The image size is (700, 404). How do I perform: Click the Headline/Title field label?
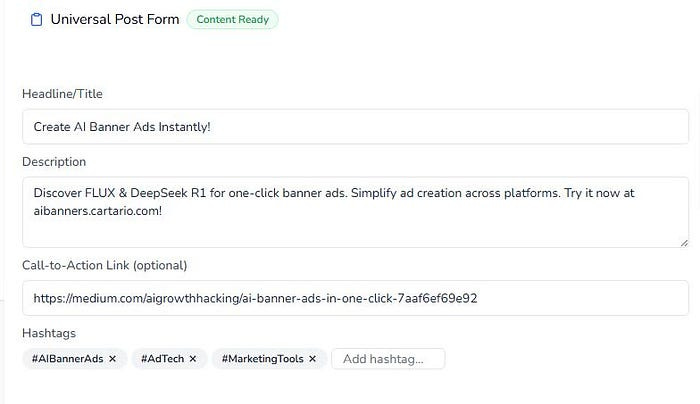(x=62, y=94)
